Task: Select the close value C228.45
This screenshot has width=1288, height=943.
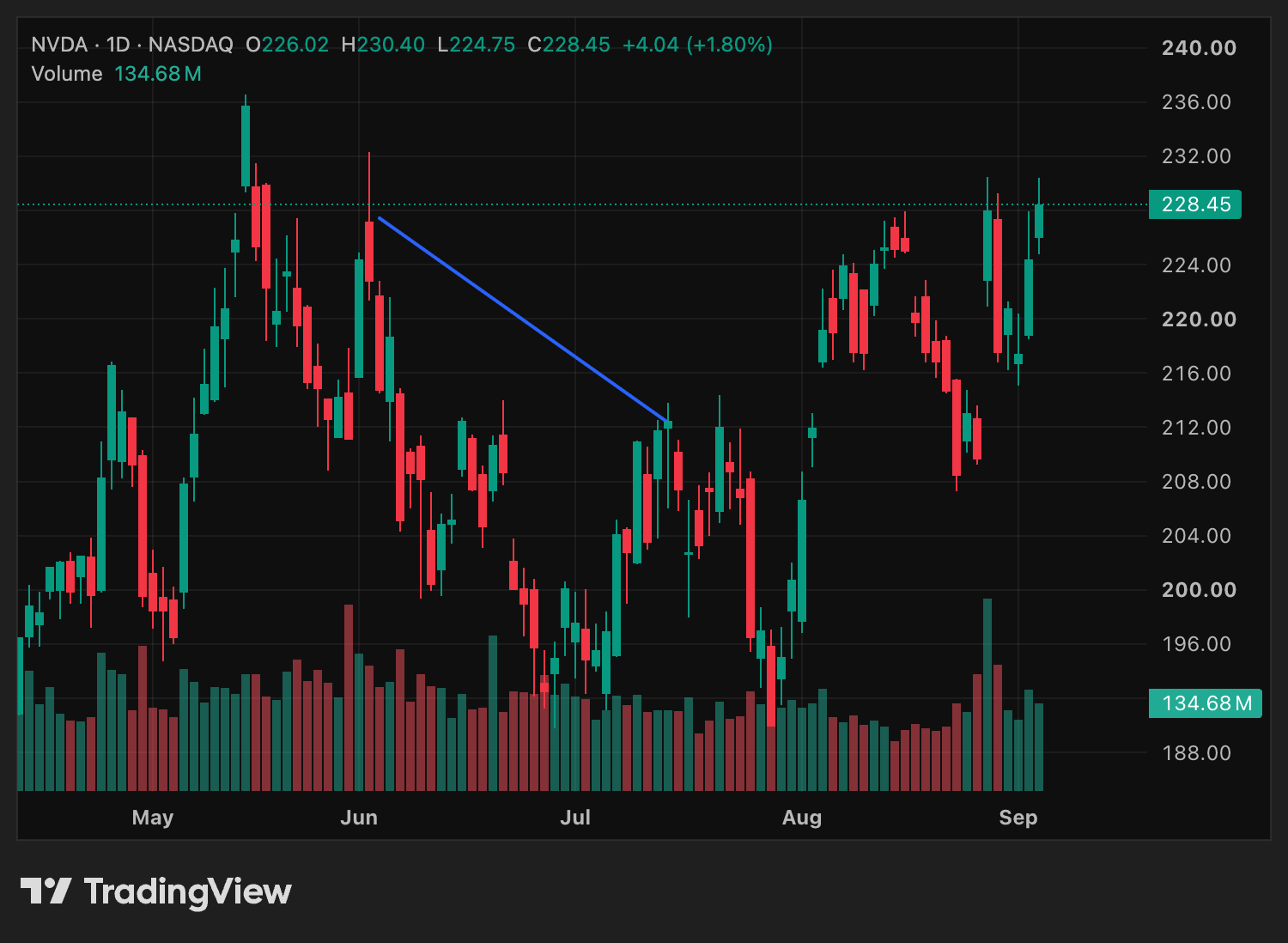Action: tap(568, 45)
